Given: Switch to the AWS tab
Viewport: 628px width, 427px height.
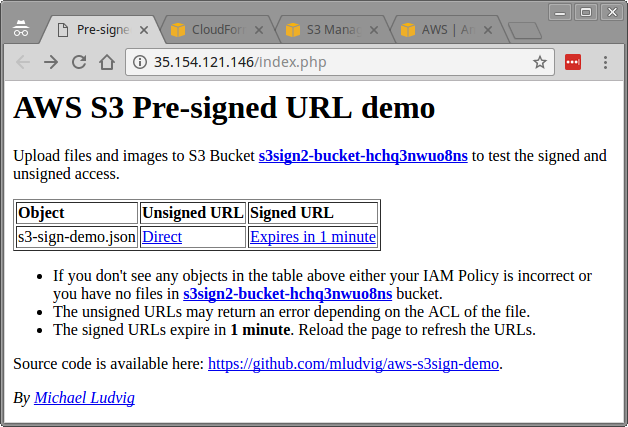Looking at the screenshot, I should [x=447, y=30].
